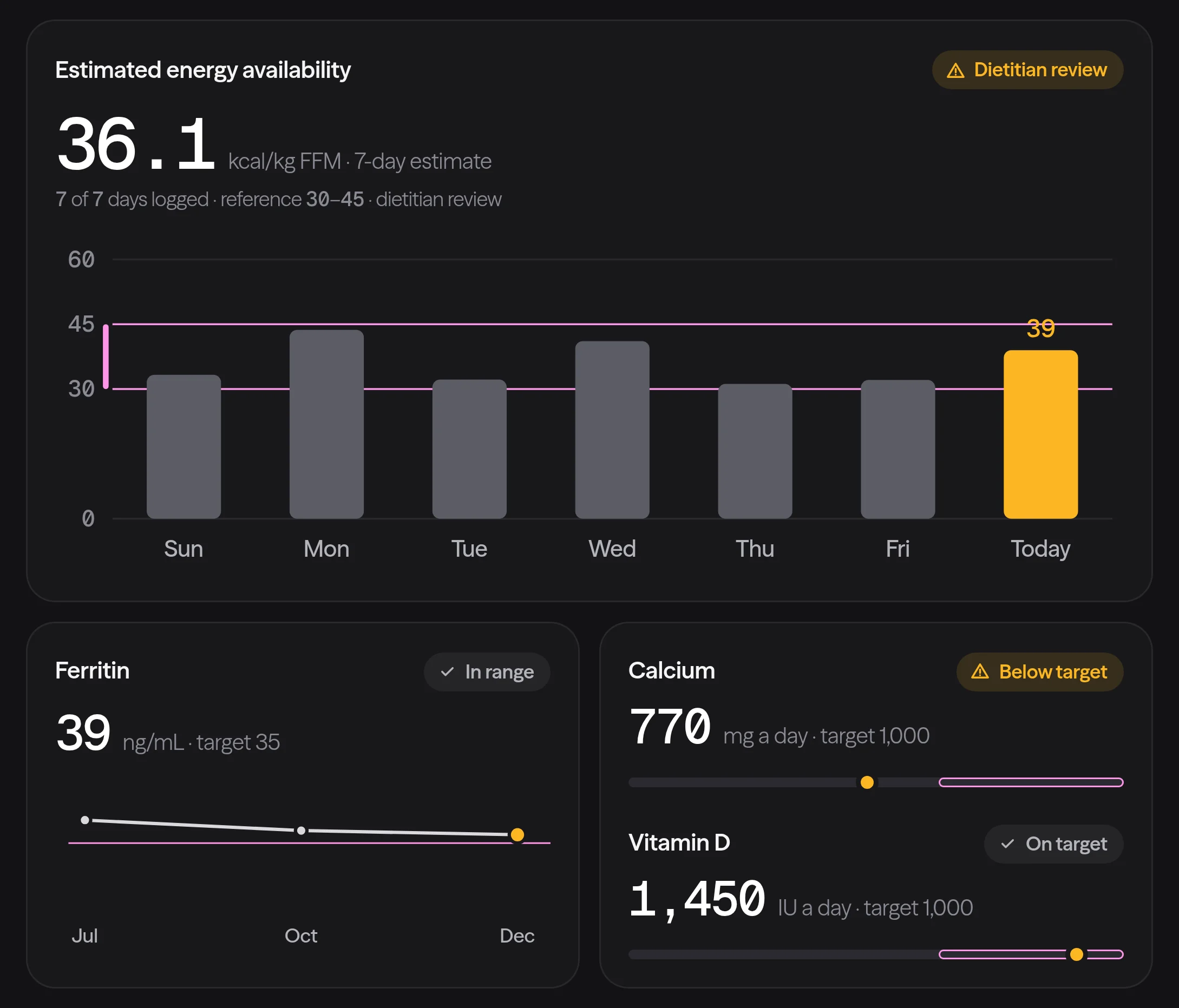Screen dimensions: 1179x1008
Task: Click the Estimated energy availability heading
Action: pyautogui.click(x=202, y=70)
